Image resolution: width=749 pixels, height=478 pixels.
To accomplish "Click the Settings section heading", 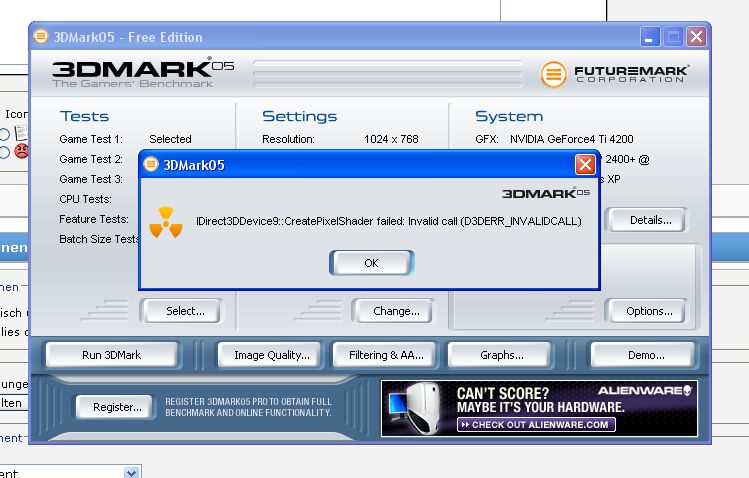I will [300, 116].
